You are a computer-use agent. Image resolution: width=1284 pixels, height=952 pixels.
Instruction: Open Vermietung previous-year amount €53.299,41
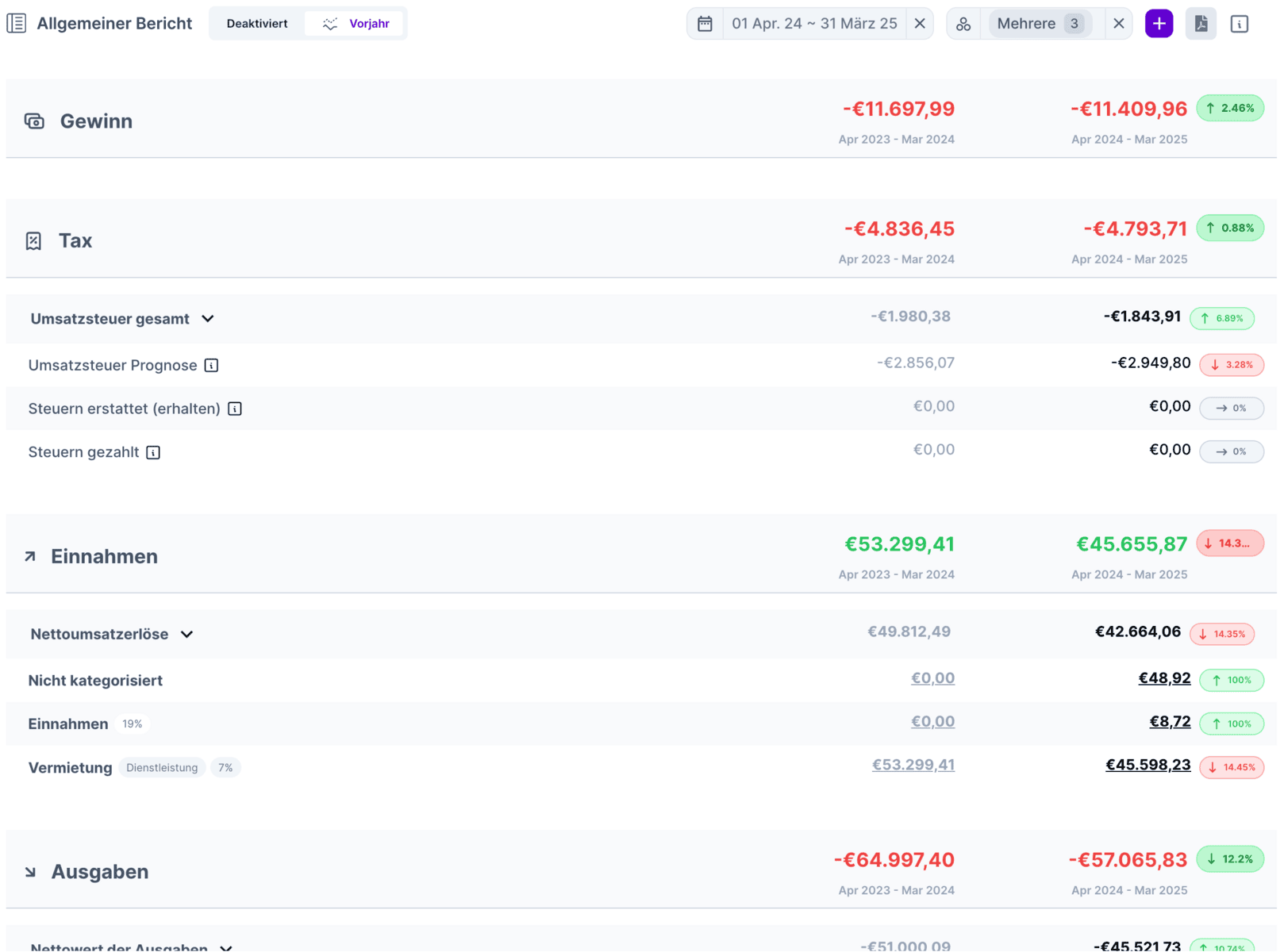pyautogui.click(x=913, y=765)
